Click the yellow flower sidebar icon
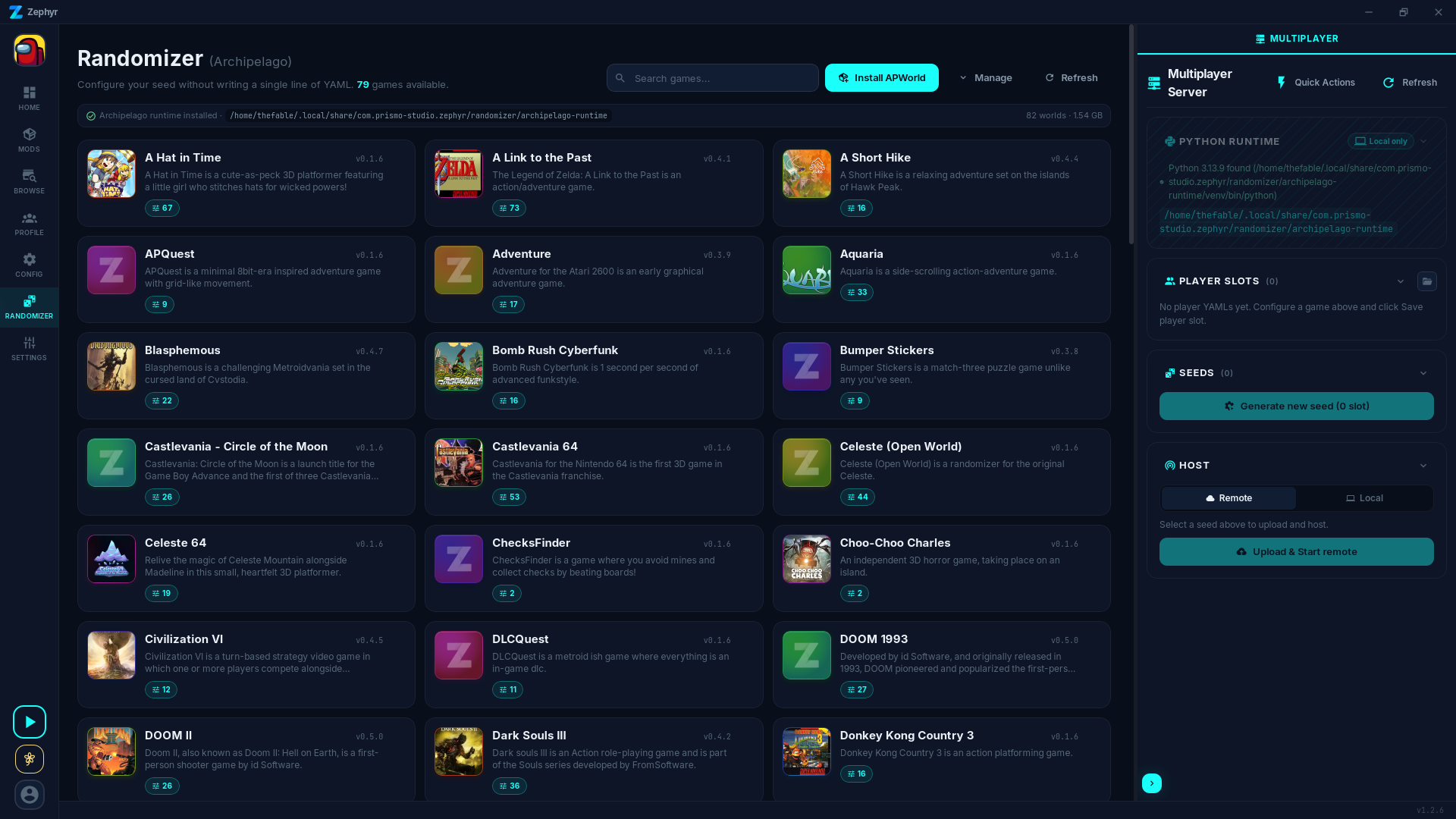The image size is (1456, 819). (30, 759)
